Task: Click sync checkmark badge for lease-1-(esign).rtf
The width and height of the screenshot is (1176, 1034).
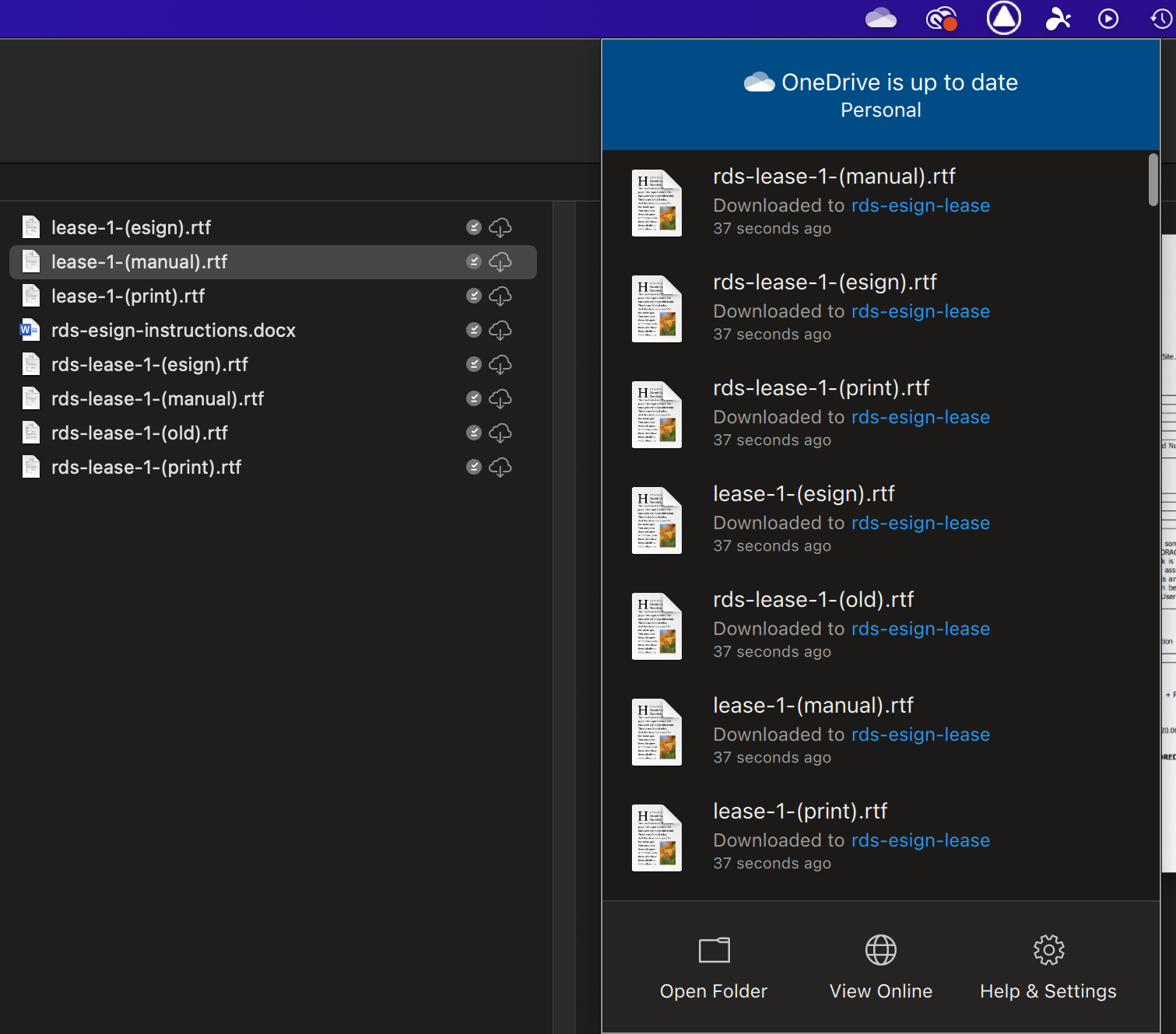Action: click(x=473, y=227)
